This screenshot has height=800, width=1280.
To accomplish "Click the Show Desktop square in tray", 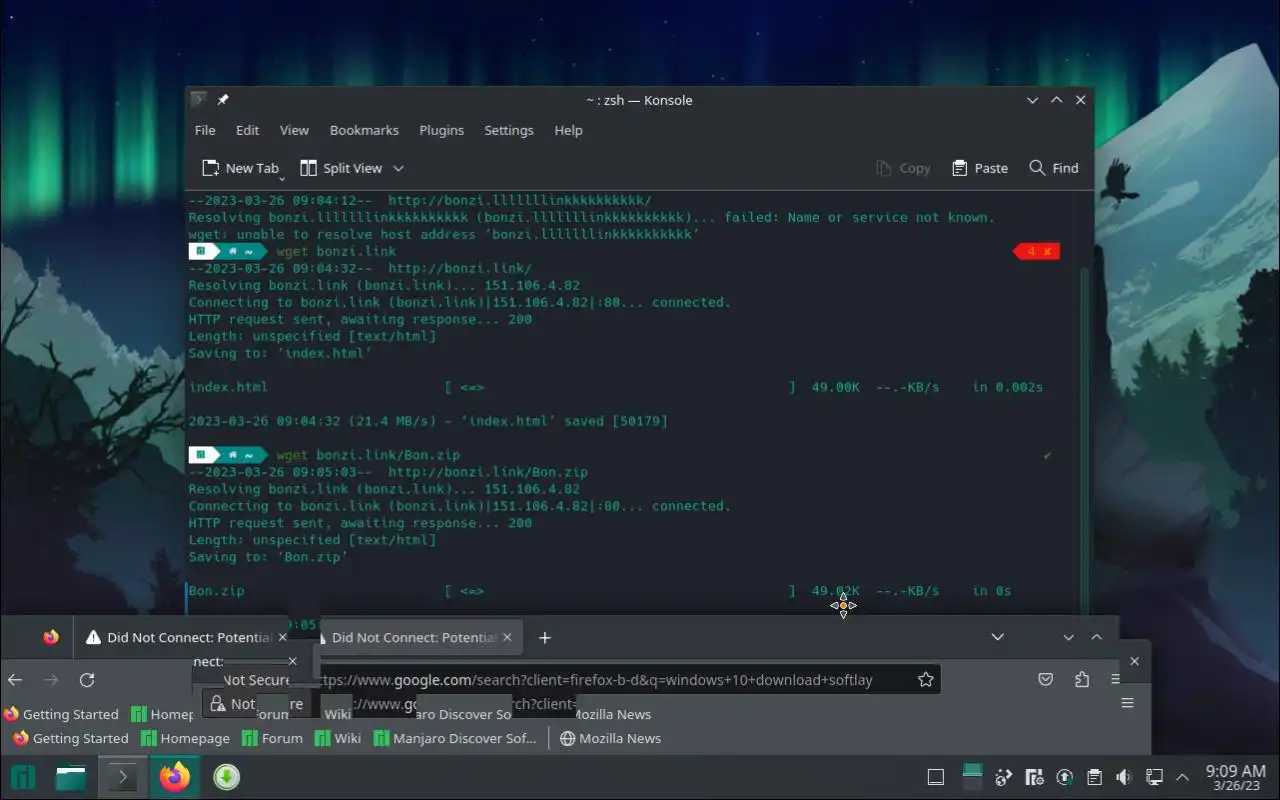I will [x=936, y=777].
